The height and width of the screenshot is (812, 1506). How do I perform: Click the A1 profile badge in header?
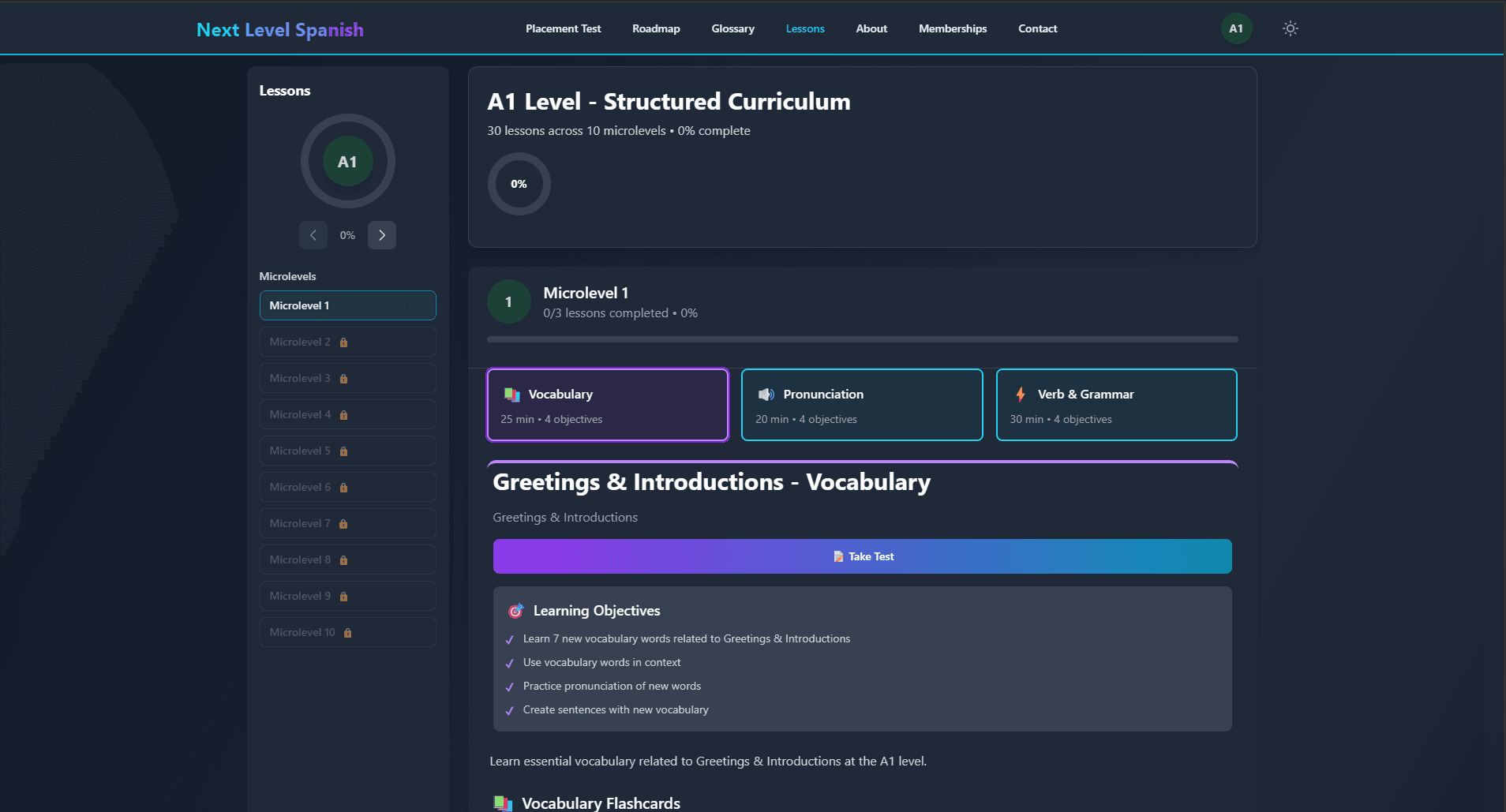(1235, 28)
